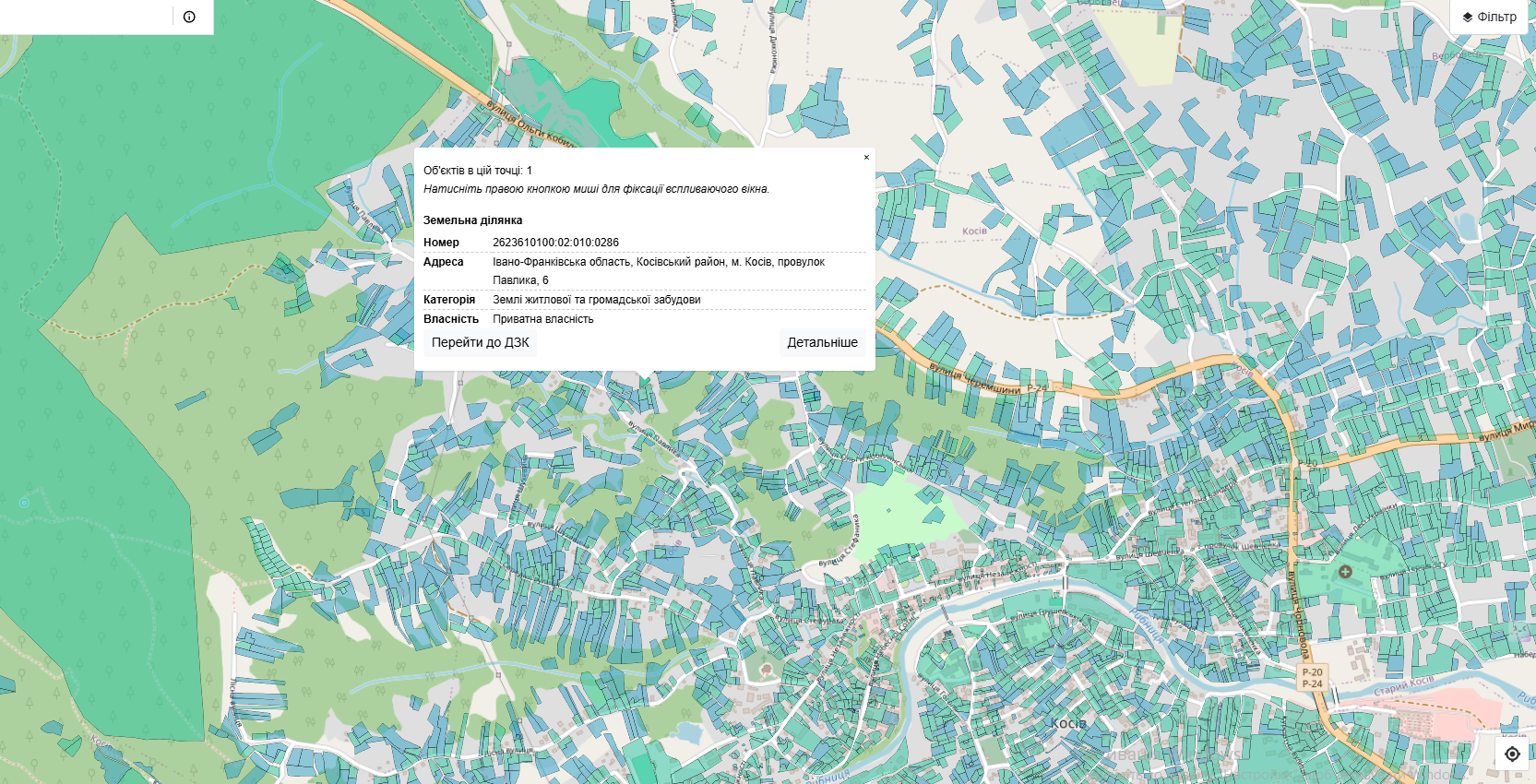This screenshot has height=784, width=1536.
Task: Click the P-20 P-24 road shield
Action: [x=1312, y=678]
